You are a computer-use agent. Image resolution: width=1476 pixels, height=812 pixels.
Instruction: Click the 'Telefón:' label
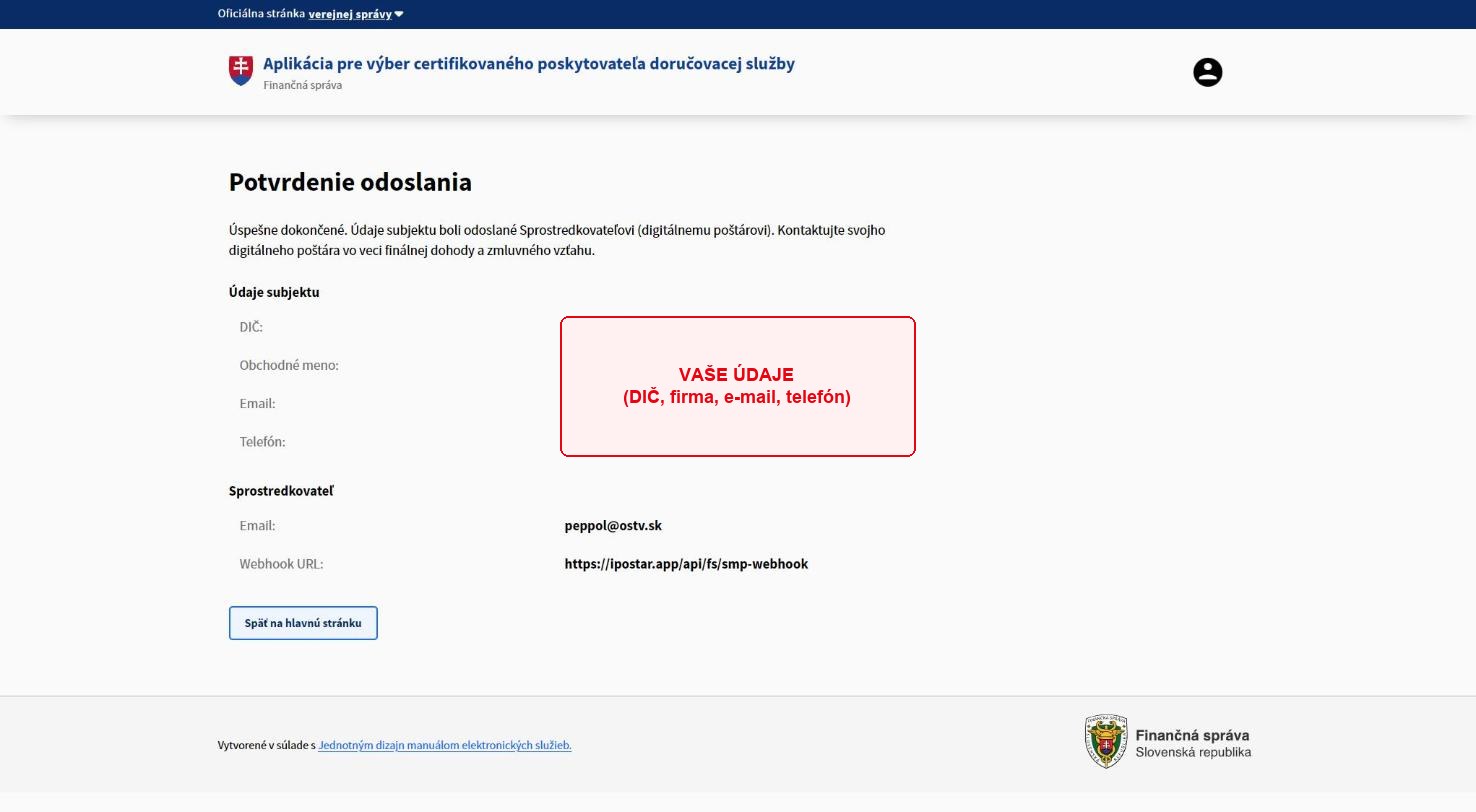263,441
